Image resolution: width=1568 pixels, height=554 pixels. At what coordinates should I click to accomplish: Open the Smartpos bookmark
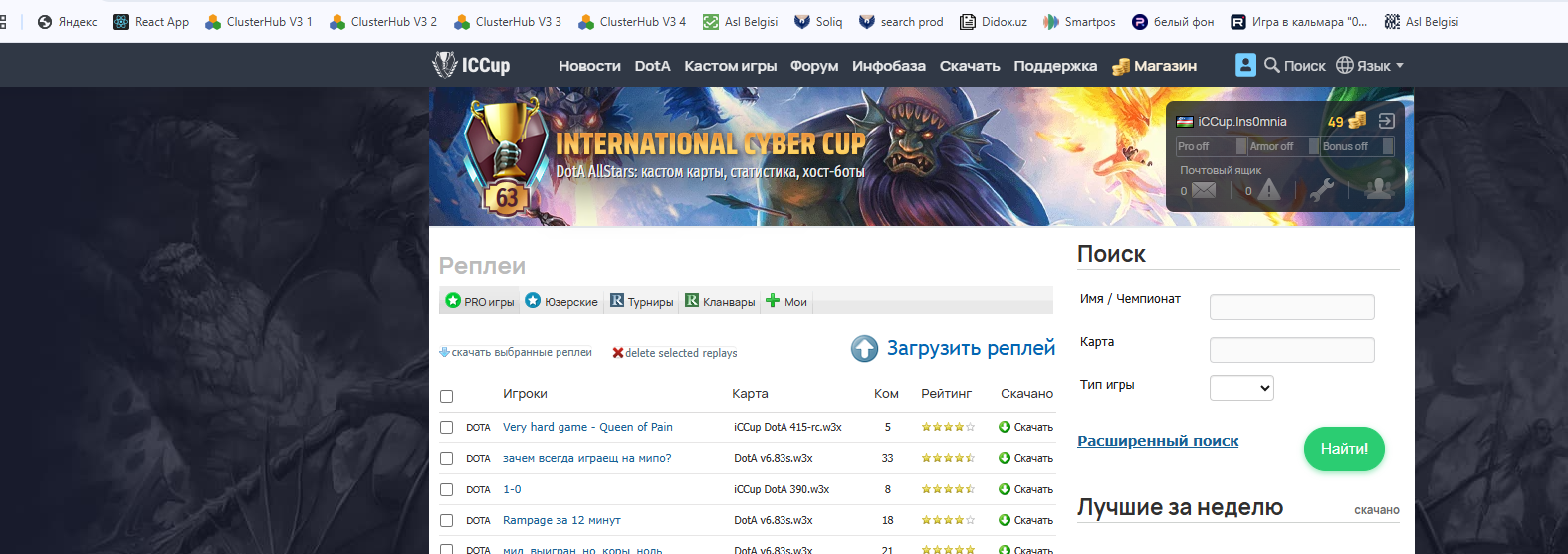pos(1079,21)
